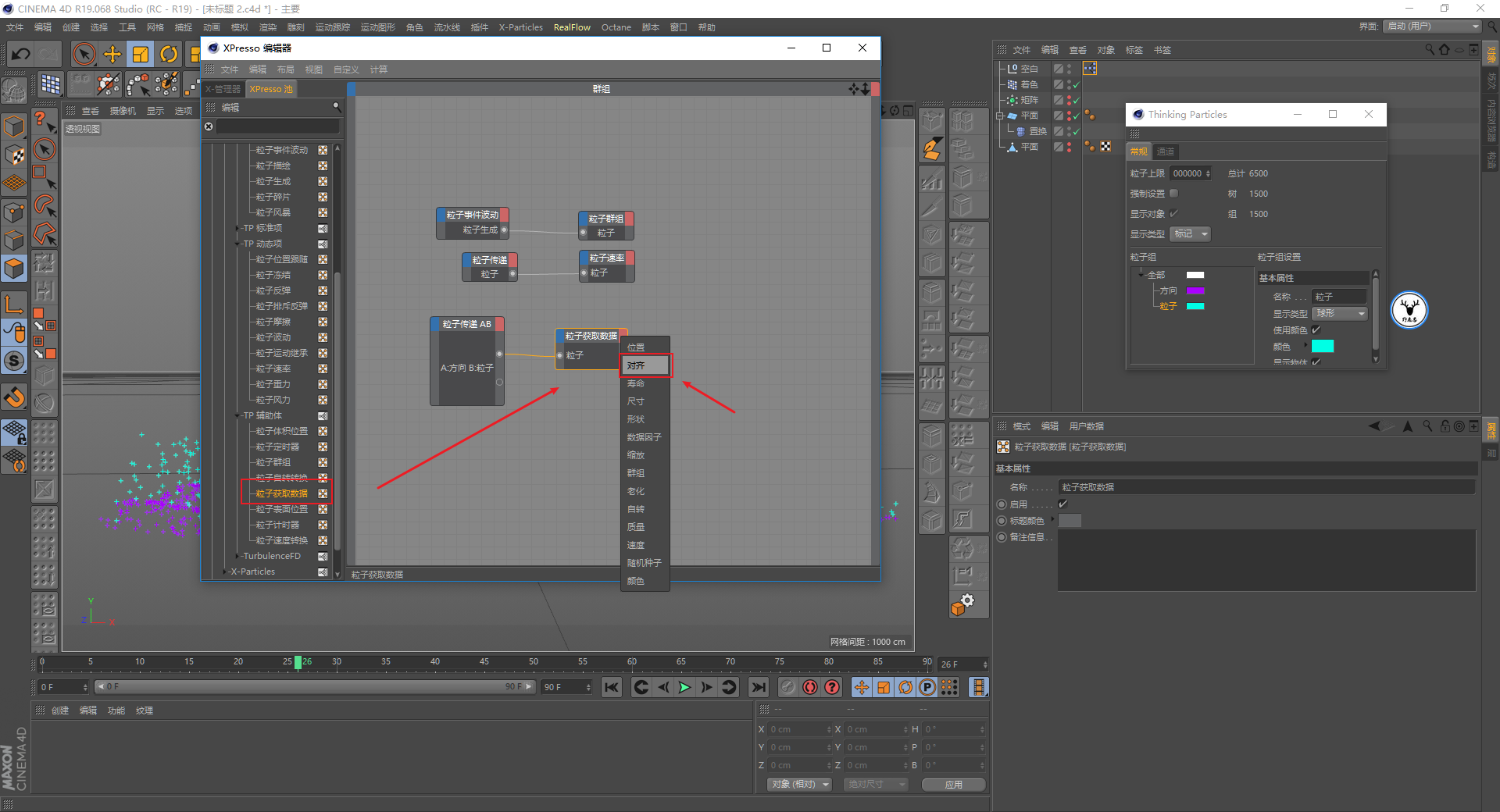Toggle green check for 着色 object
The image size is (1500, 812).
pyautogui.click(x=1076, y=85)
